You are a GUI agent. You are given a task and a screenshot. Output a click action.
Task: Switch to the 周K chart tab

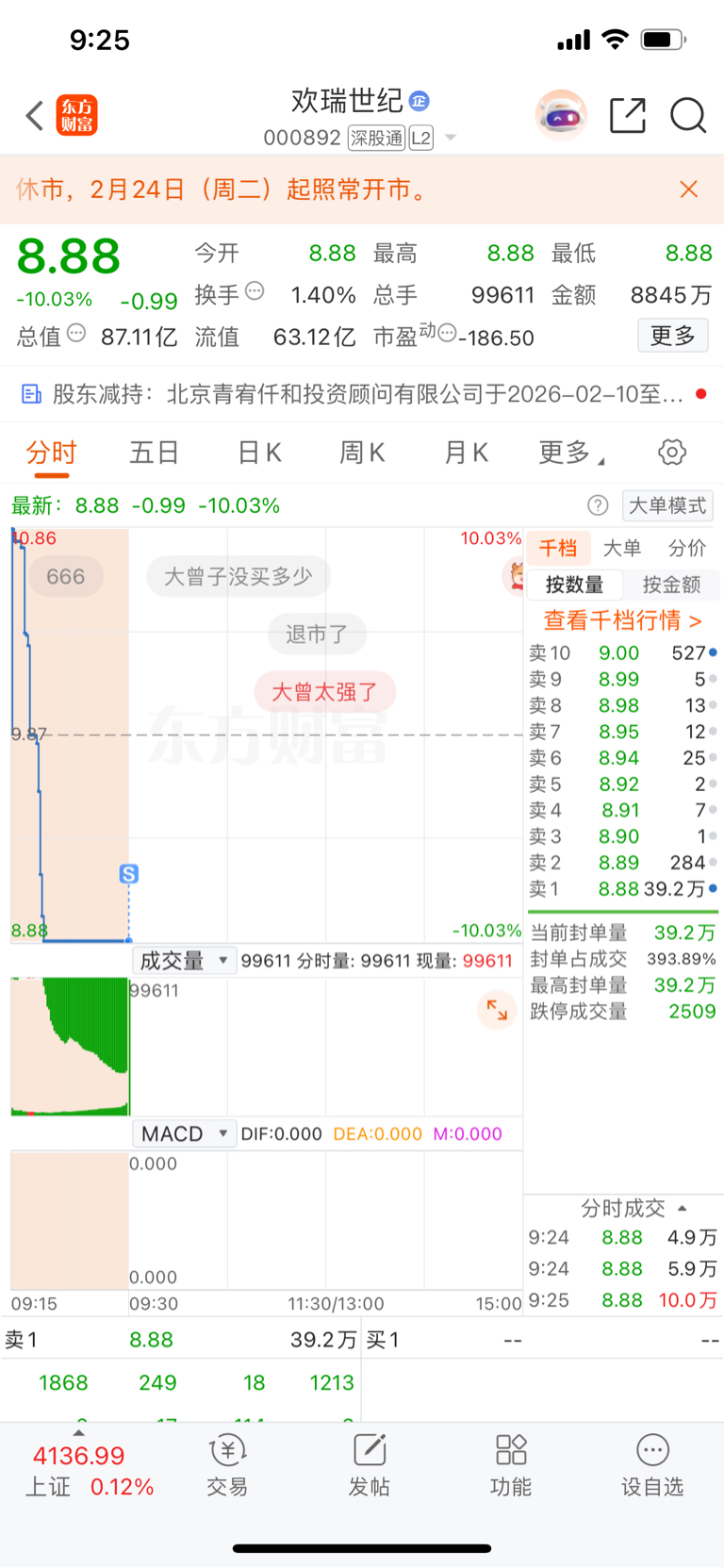click(x=362, y=454)
